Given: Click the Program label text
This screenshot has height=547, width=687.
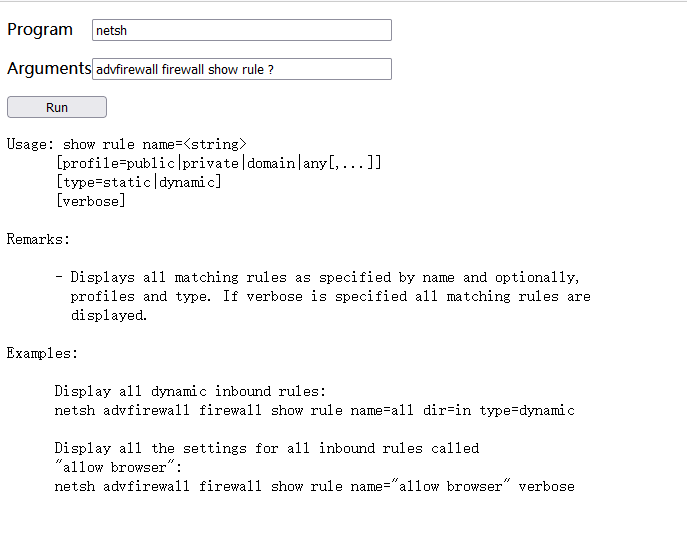Looking at the screenshot, I should pos(40,30).
